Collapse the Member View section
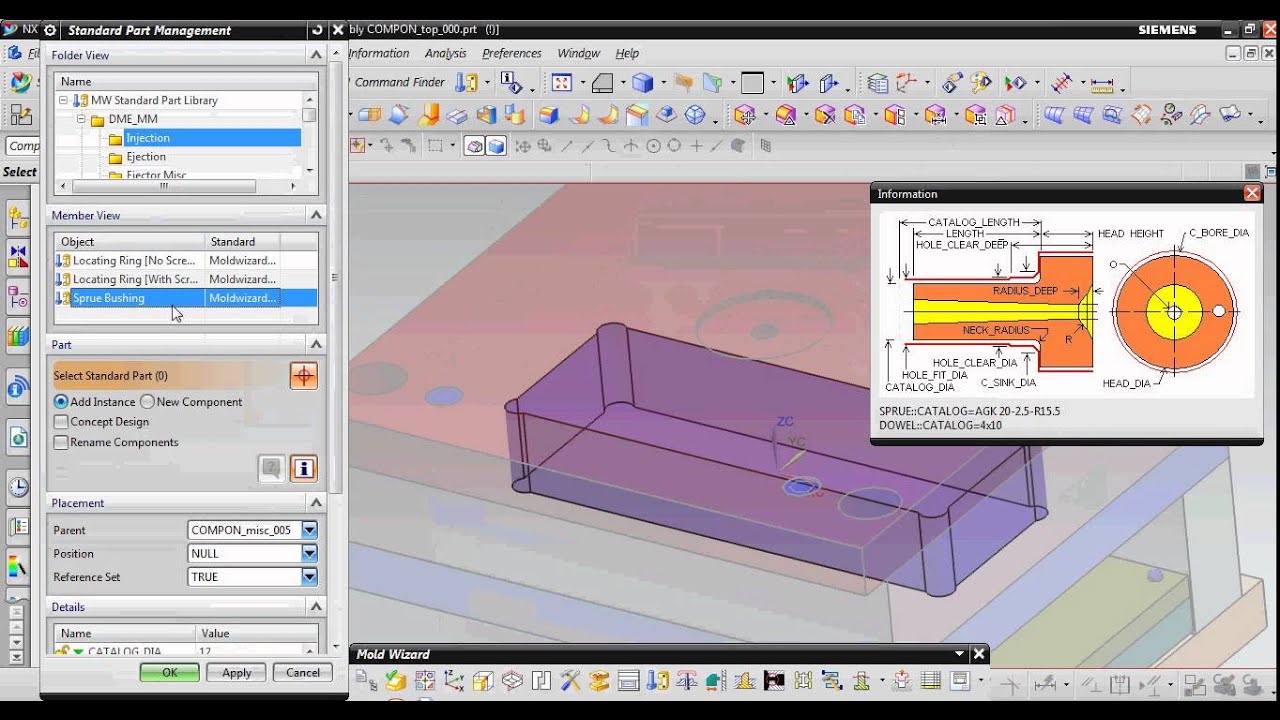1280x720 pixels. pyautogui.click(x=316, y=215)
